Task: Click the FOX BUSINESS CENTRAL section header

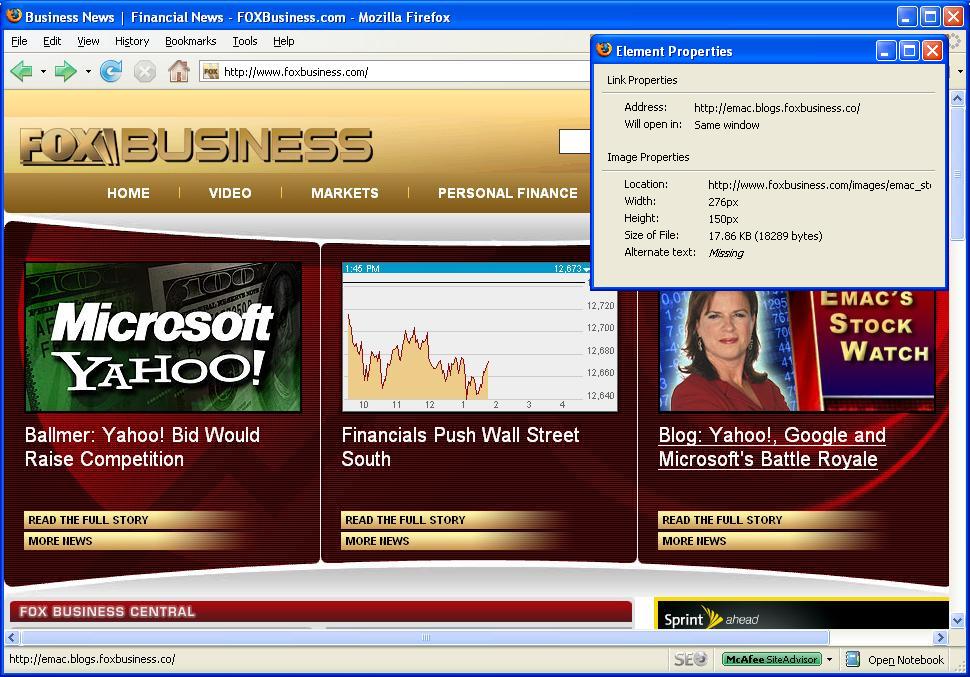Action: point(321,611)
